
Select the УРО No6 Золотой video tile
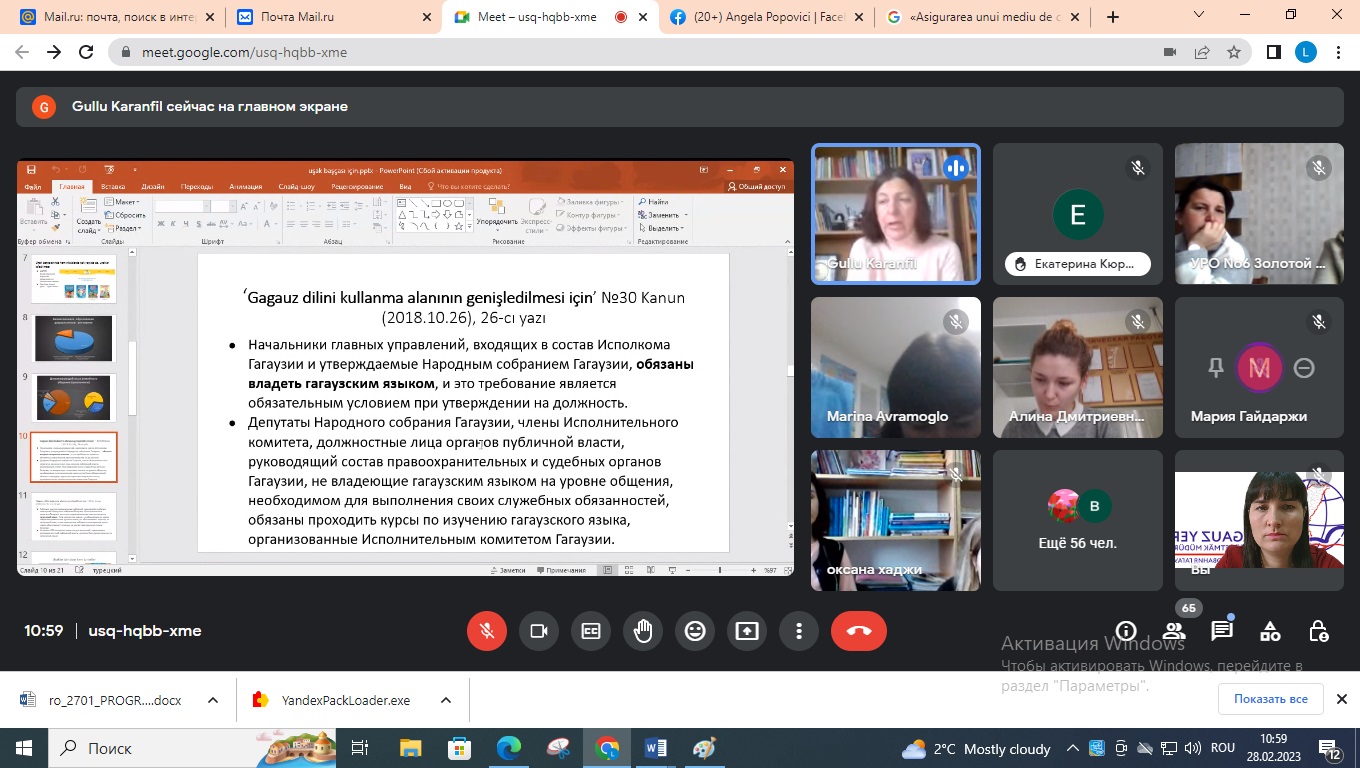pyautogui.click(x=1259, y=213)
